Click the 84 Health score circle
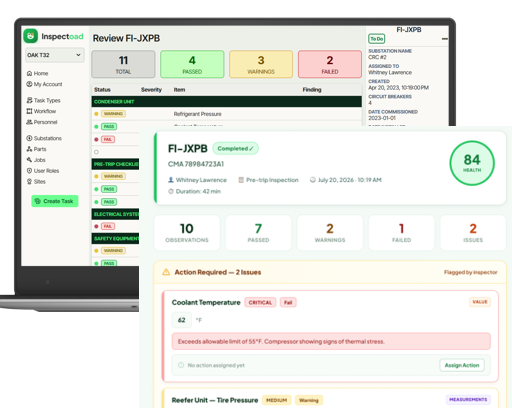The width and height of the screenshot is (512, 408). (x=472, y=163)
